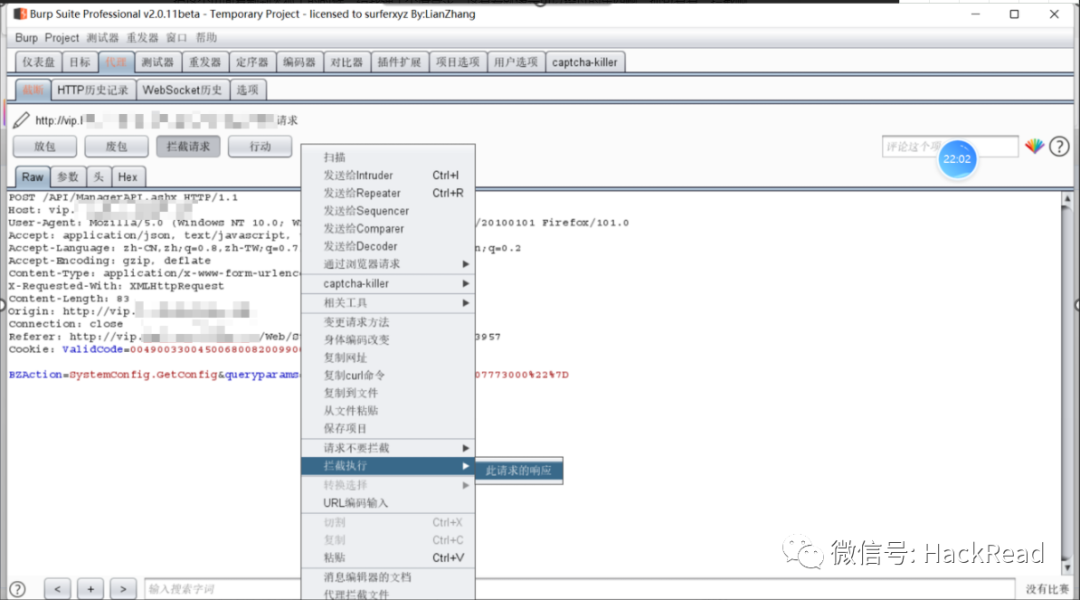Click the bottom-left help question mark icon
The width and height of the screenshot is (1080, 600).
[17, 589]
